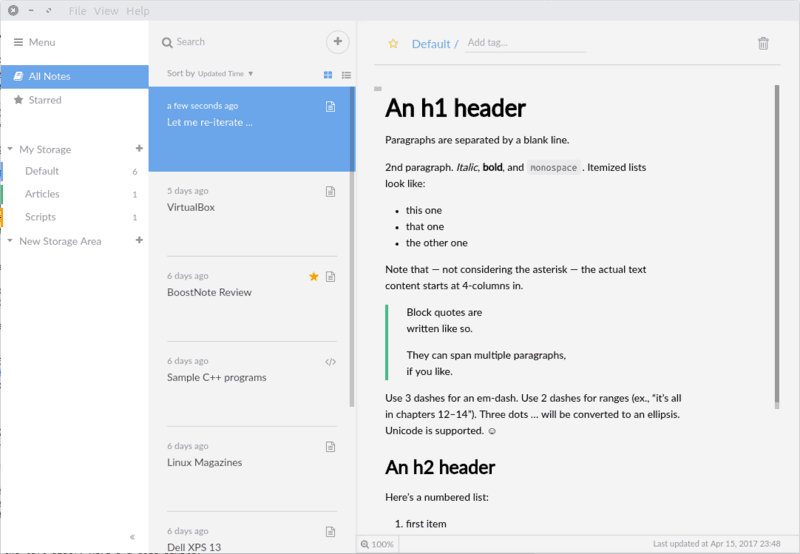Click the Starred star icon in sidebar
The image size is (800, 554).
pyautogui.click(x=18, y=99)
